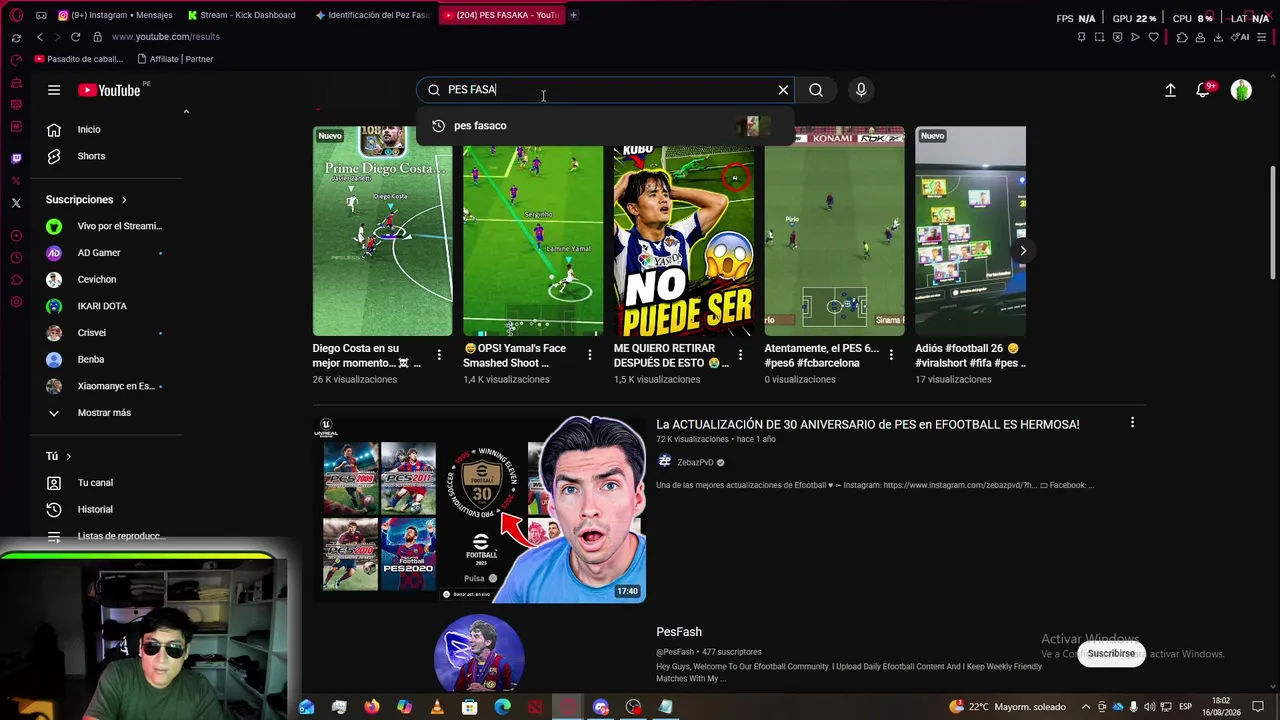Open the browser downloads icon
1280x720 pixels.
click(x=1218, y=37)
